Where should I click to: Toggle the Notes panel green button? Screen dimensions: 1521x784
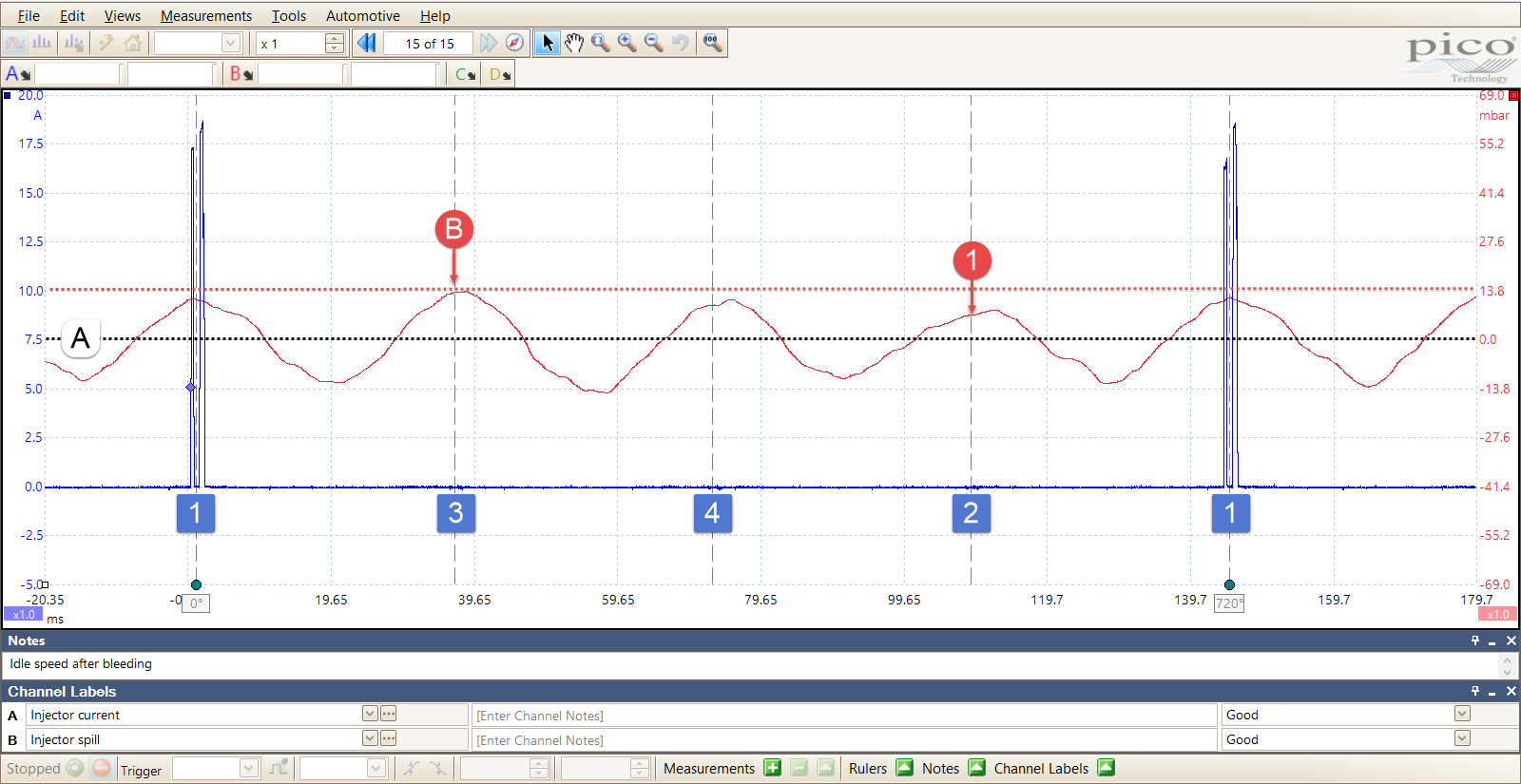[x=976, y=768]
